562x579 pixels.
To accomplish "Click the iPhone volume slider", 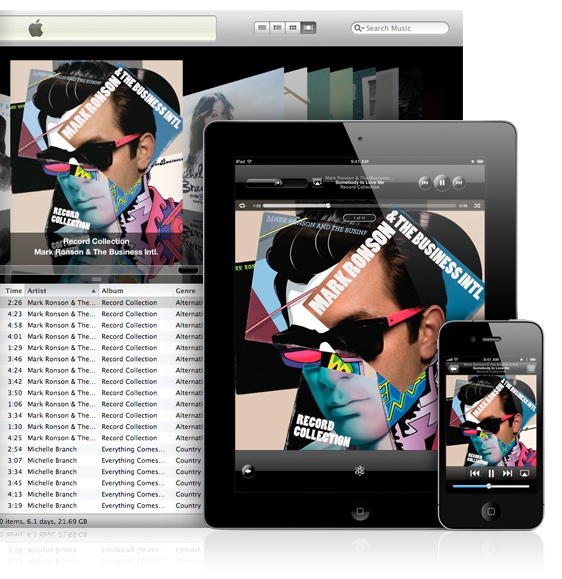I will 491,486.
